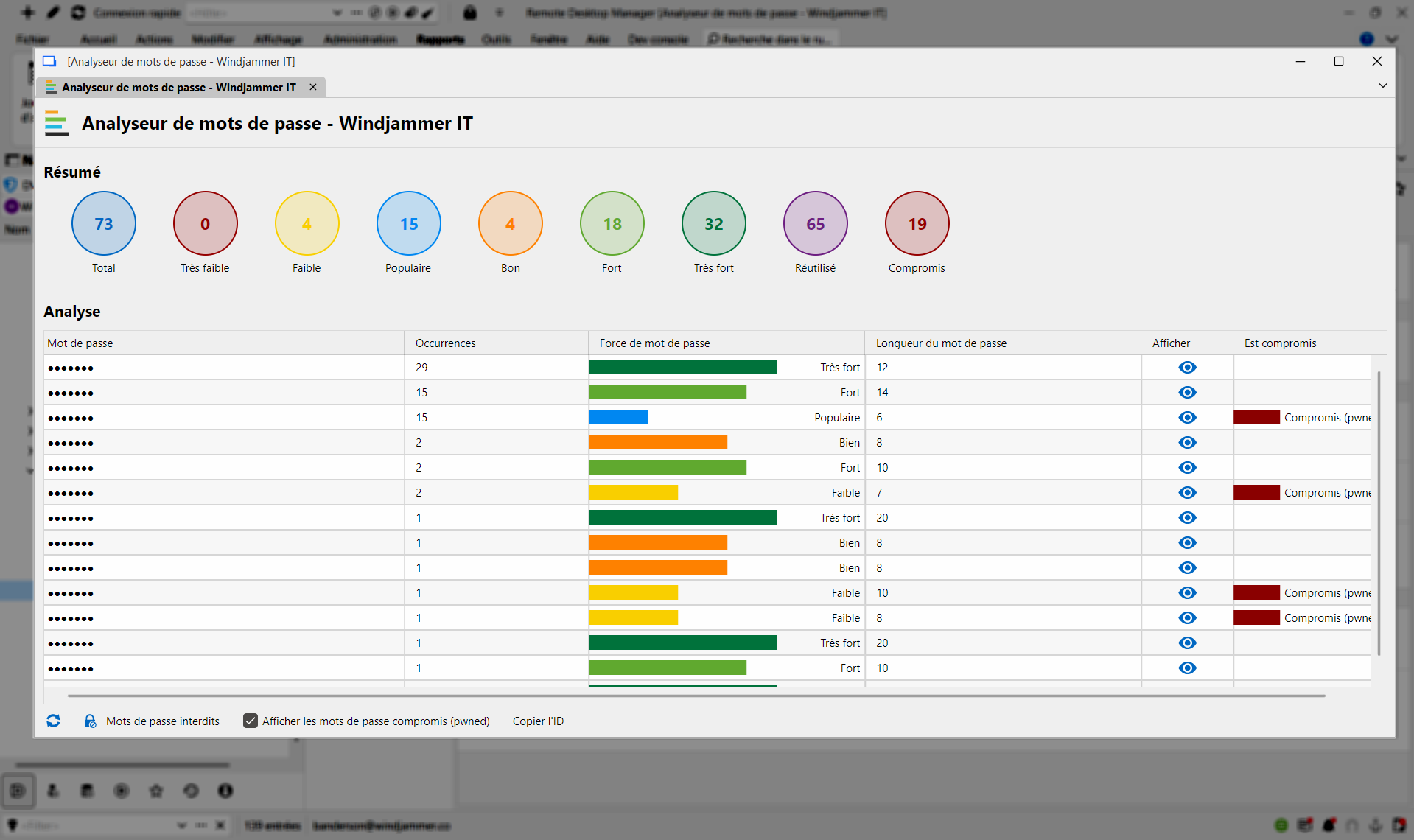
Task: Click Mots de passe interdits label
Action: tap(163, 721)
